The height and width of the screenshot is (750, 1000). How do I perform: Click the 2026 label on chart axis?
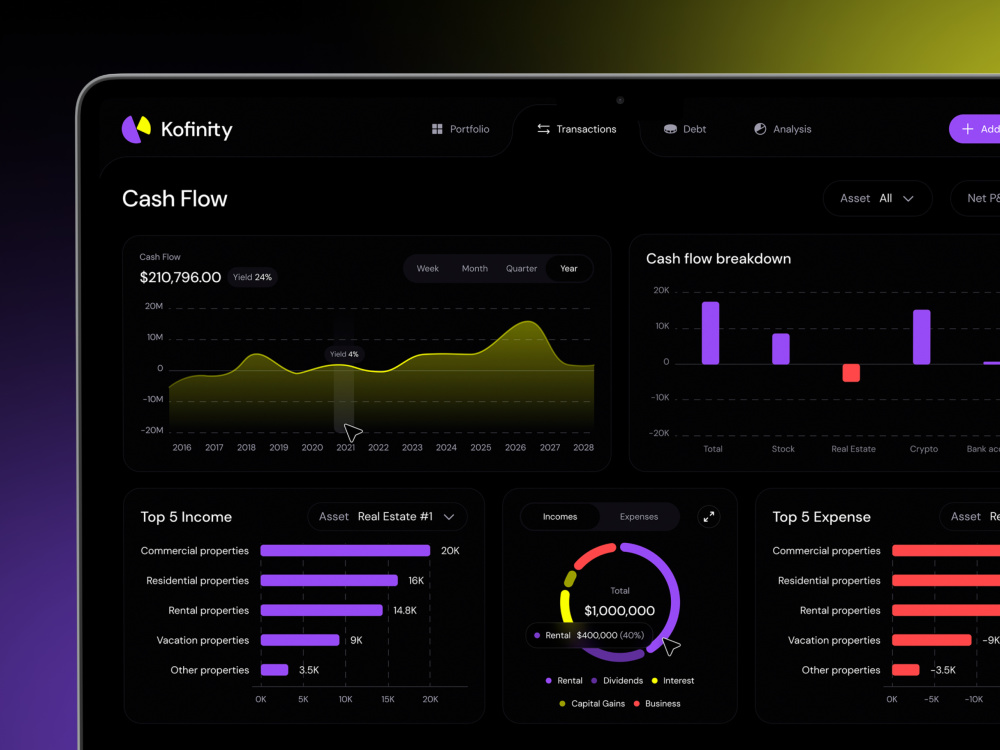(515, 448)
